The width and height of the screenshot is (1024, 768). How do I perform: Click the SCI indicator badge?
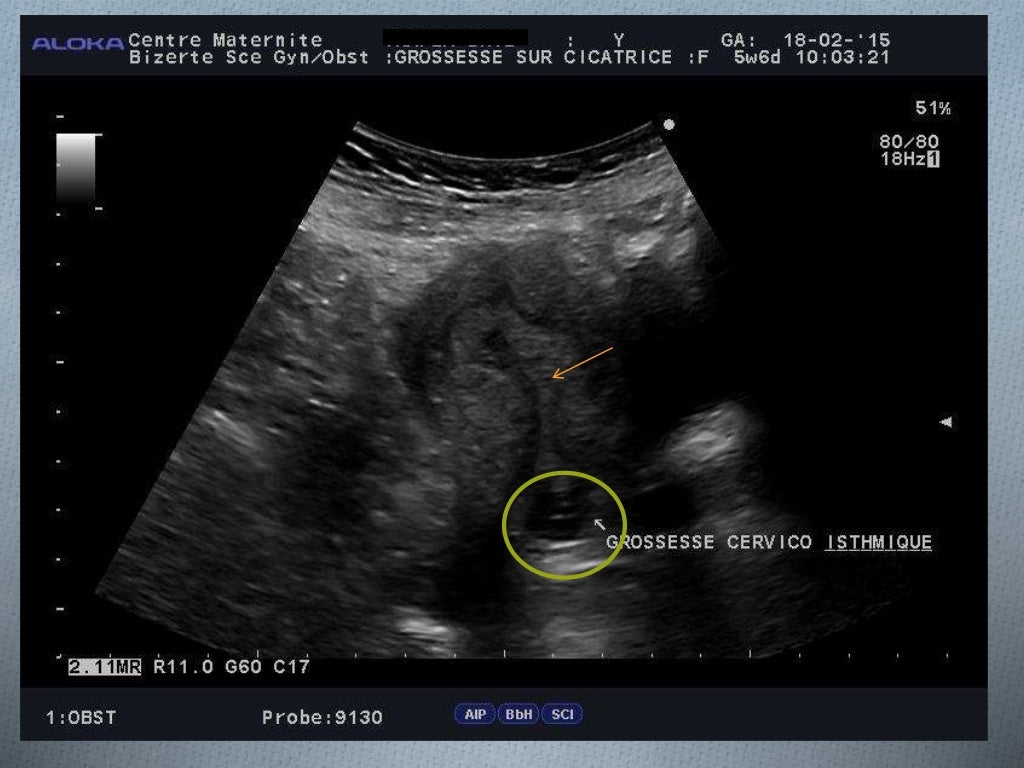click(x=562, y=714)
